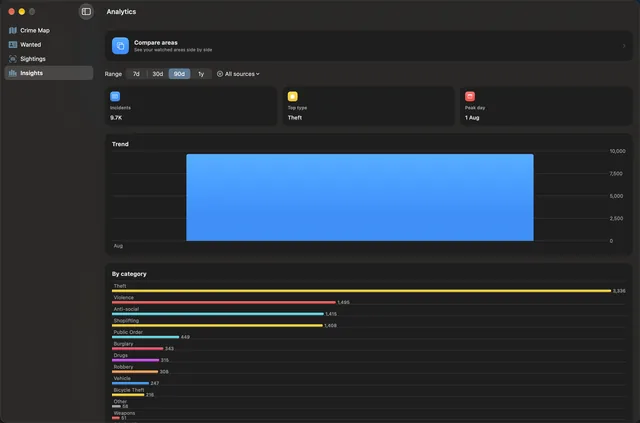The width and height of the screenshot is (640, 423).
Task: Click the Violence category bar
Action: click(224, 303)
